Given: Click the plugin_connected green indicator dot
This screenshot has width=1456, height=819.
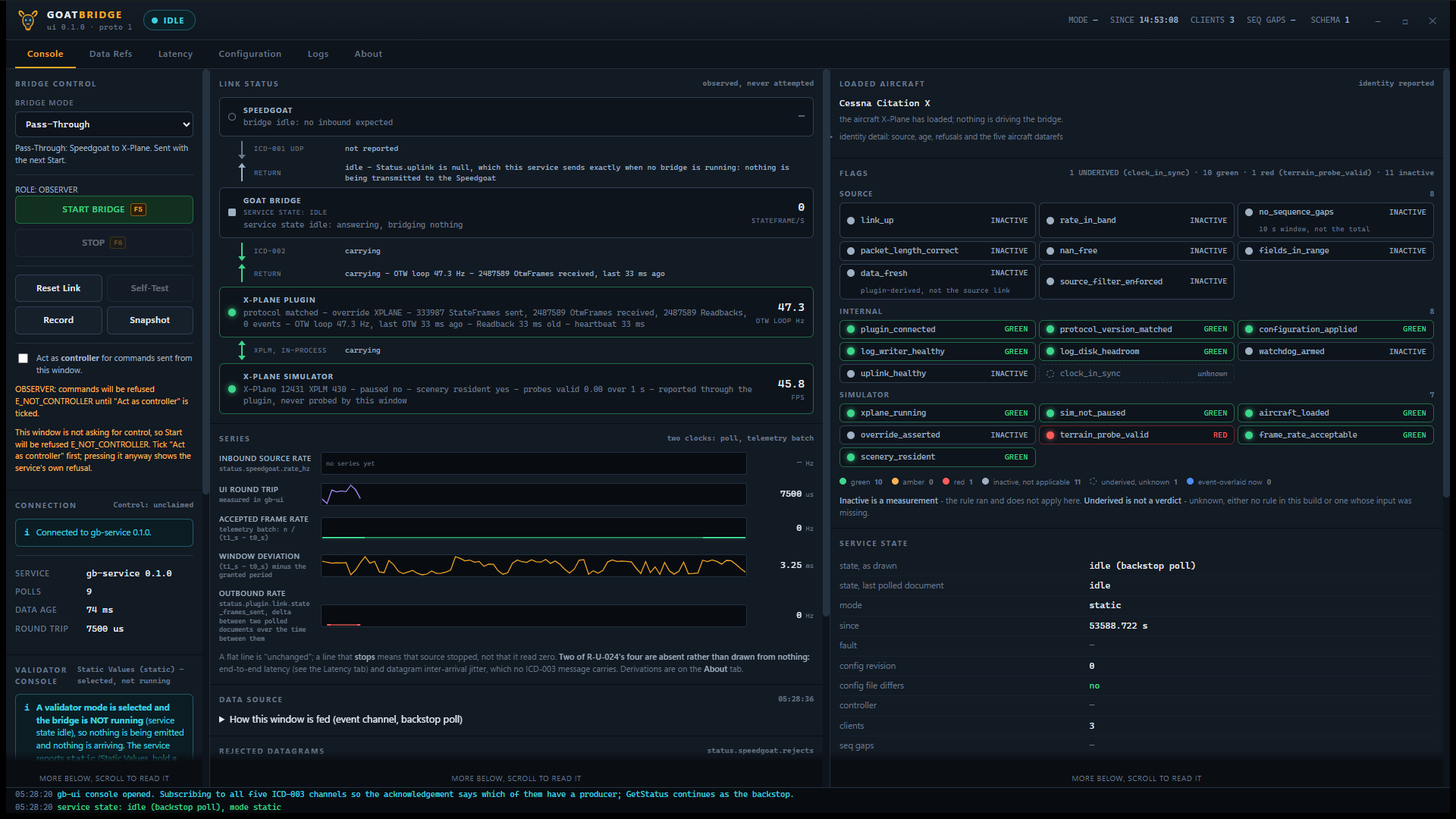Looking at the screenshot, I should pos(851,330).
